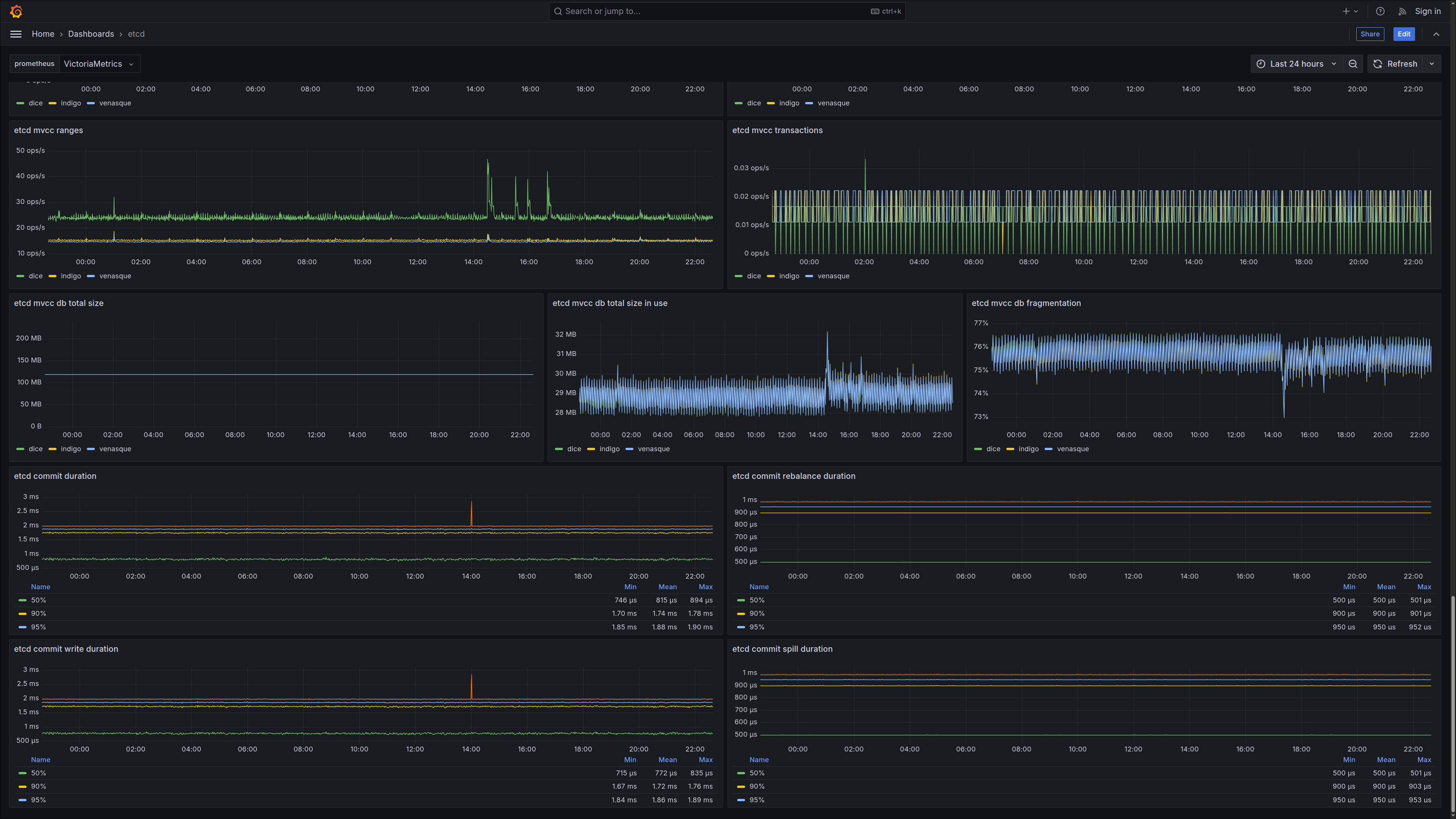Click the Edit dashboard button

click(x=1403, y=34)
